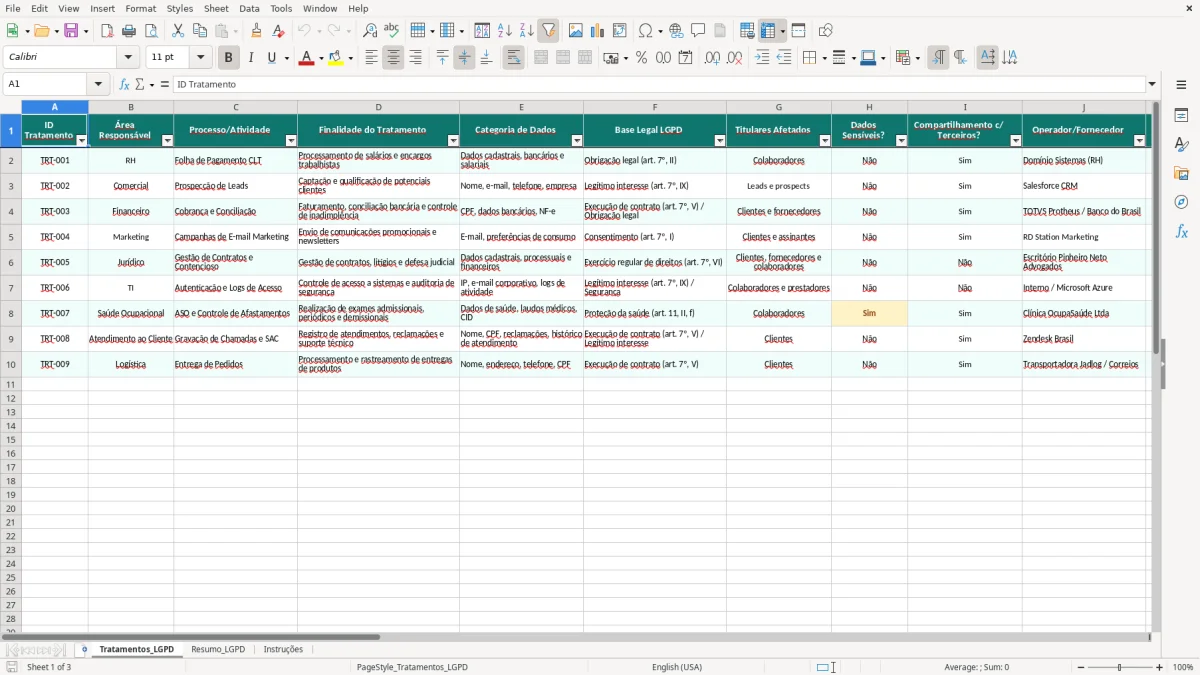Toggle Left-To-Right text direction
Screen dimensions: 1200x675
pos(938,58)
